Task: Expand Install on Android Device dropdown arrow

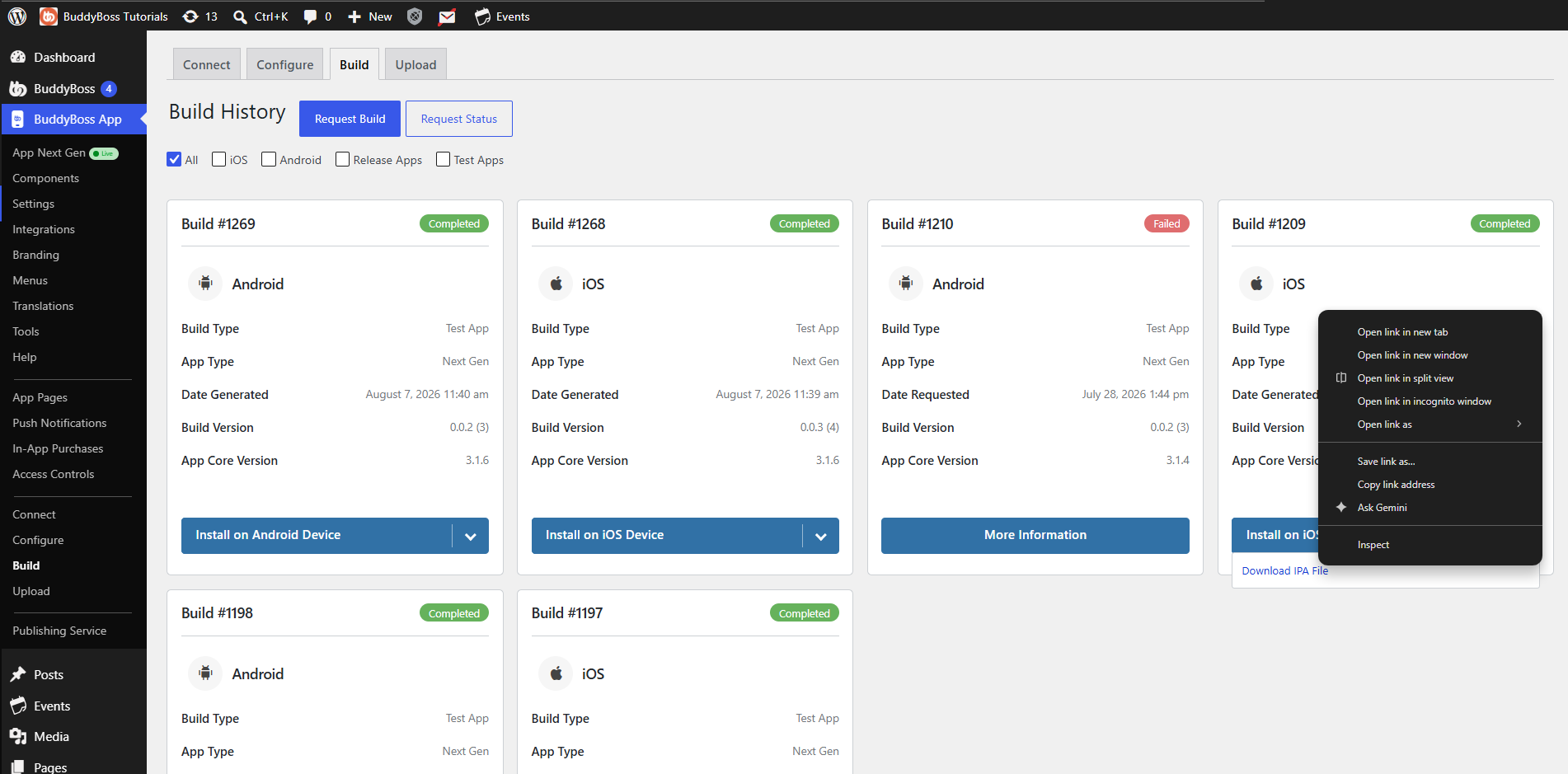Action: click(x=471, y=536)
